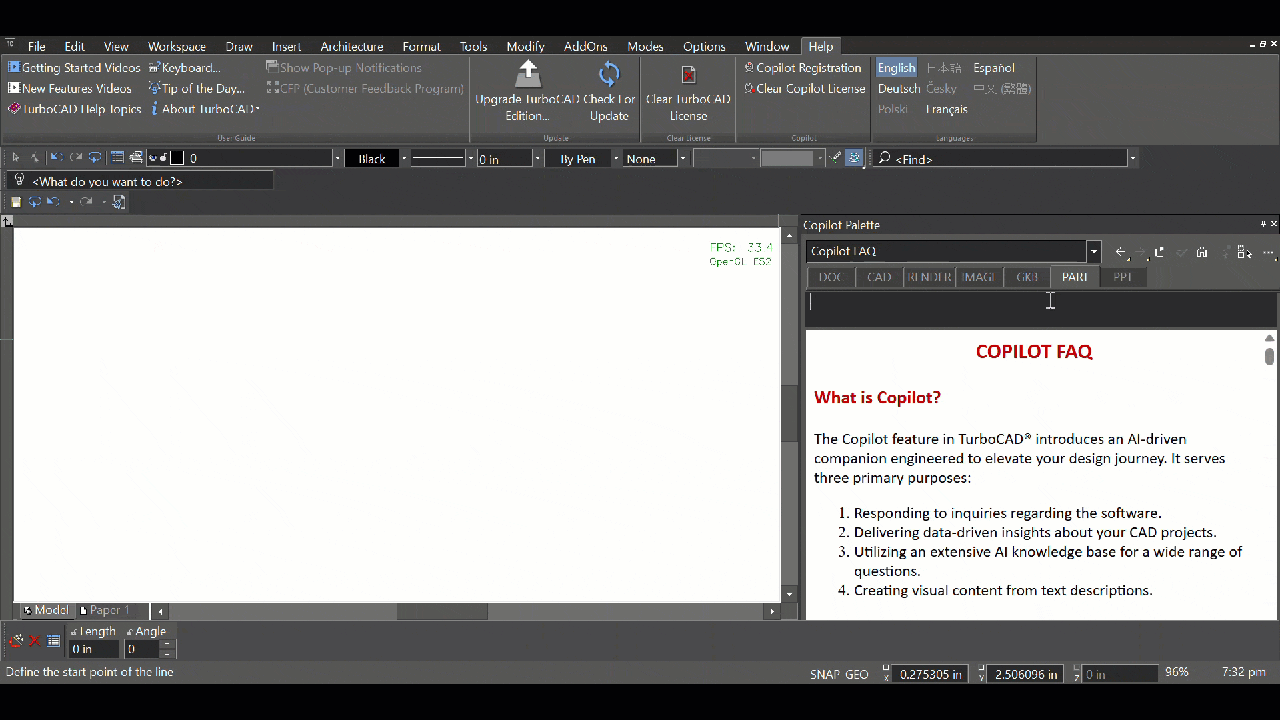The height and width of the screenshot is (720, 1280).
Task: Click in the Copilot prompt input field
Action: (x=1041, y=308)
